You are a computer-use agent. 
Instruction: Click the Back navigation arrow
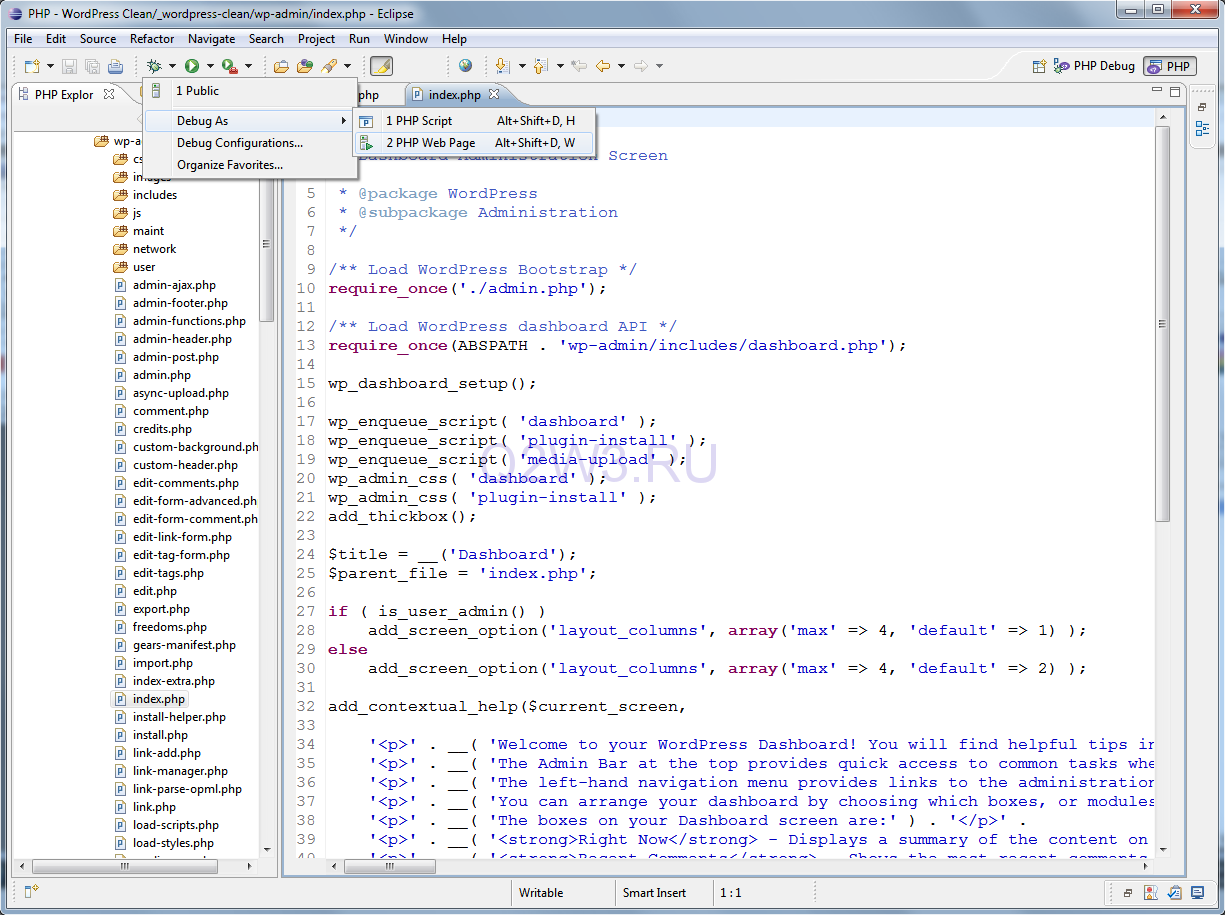[x=602, y=67]
